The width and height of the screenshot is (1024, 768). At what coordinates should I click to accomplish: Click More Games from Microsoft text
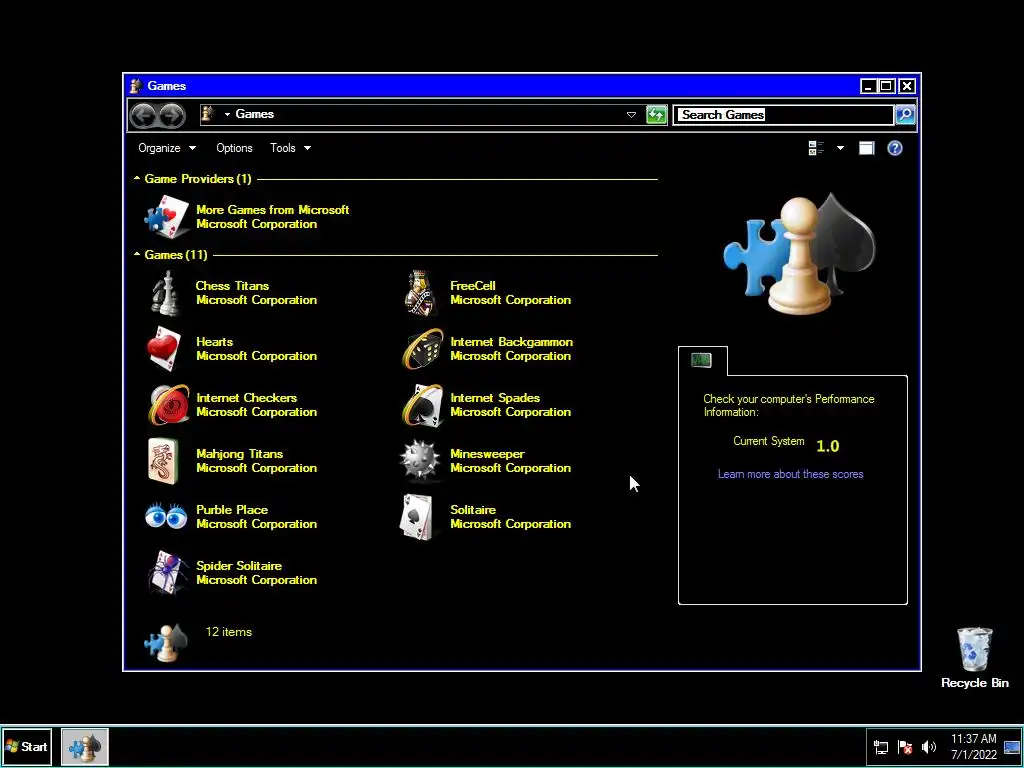coord(272,210)
